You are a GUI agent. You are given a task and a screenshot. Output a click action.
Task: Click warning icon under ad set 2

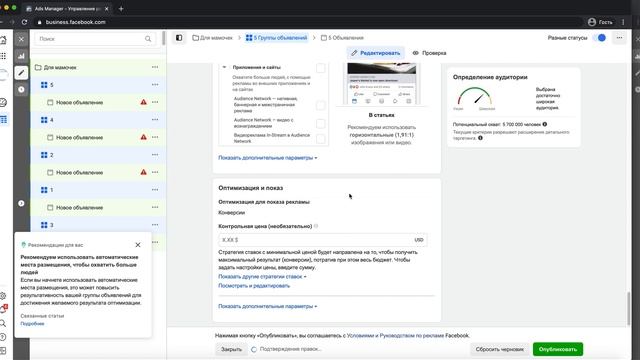coord(143,172)
